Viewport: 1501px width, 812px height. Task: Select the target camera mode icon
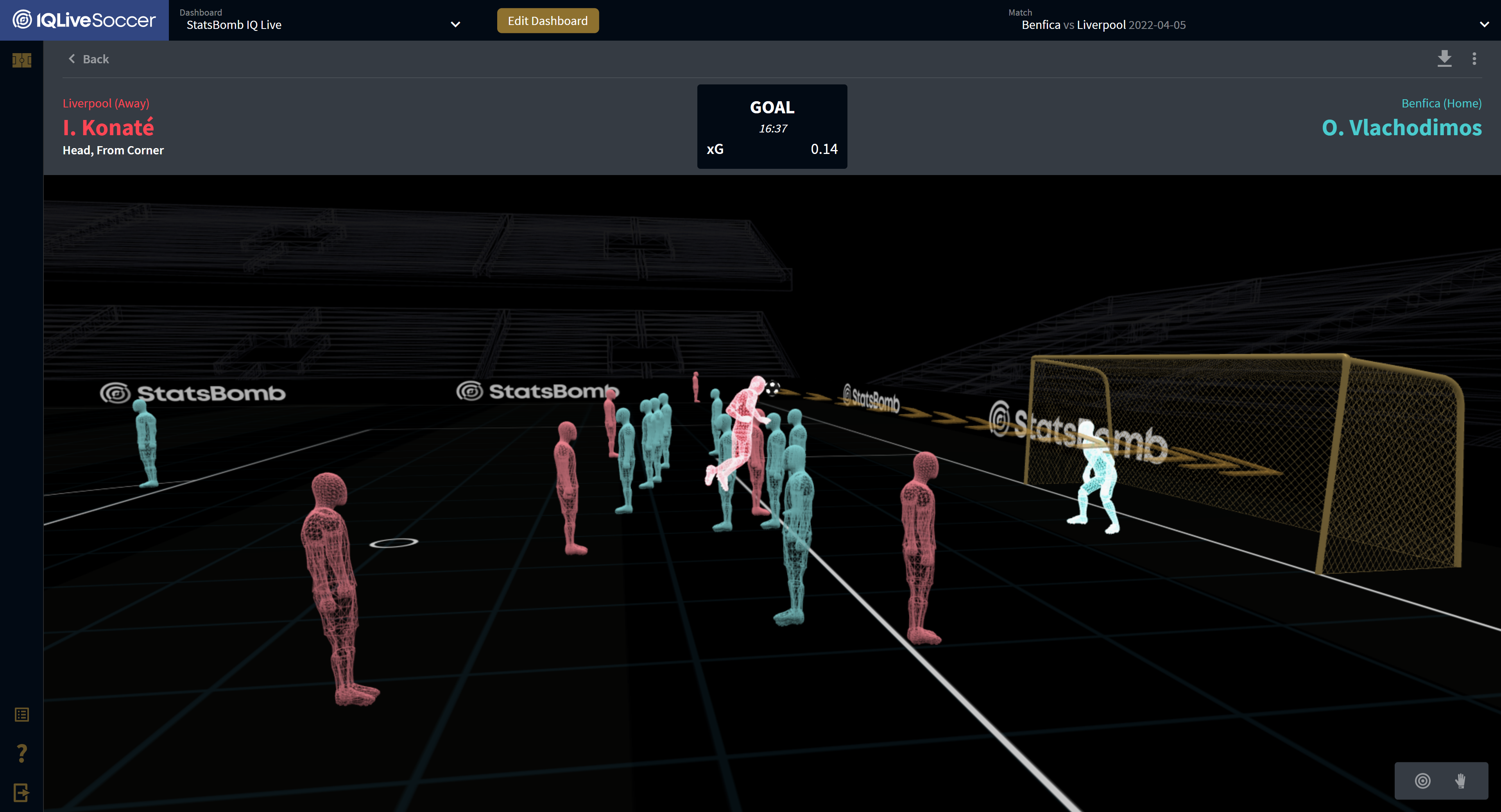coord(1422,781)
